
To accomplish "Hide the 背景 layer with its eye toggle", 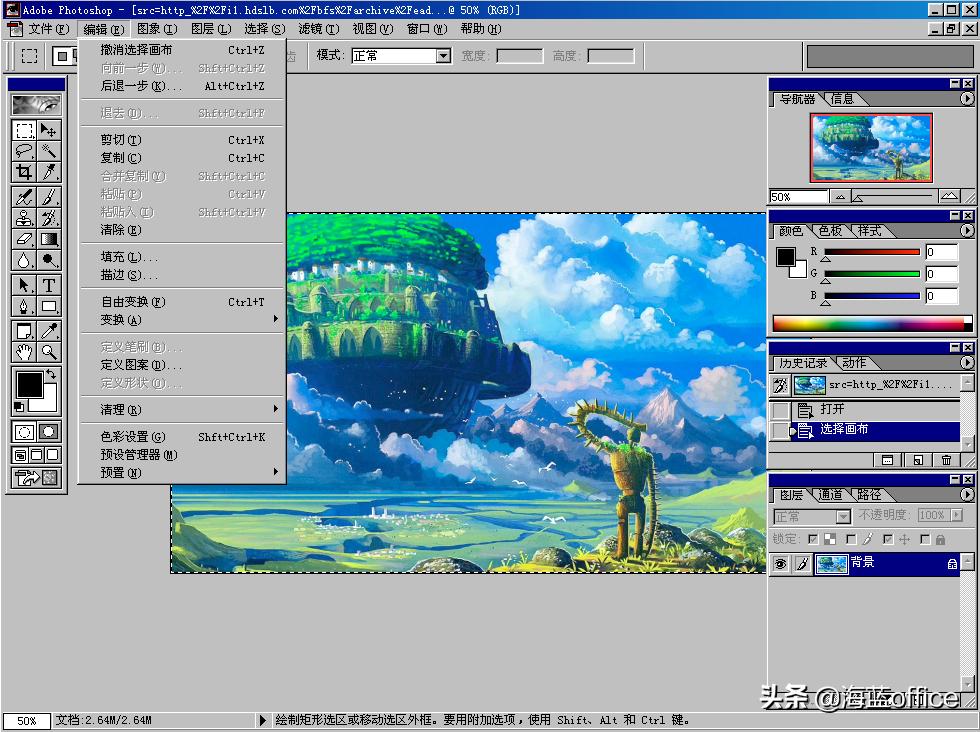I will pyautogui.click(x=782, y=563).
